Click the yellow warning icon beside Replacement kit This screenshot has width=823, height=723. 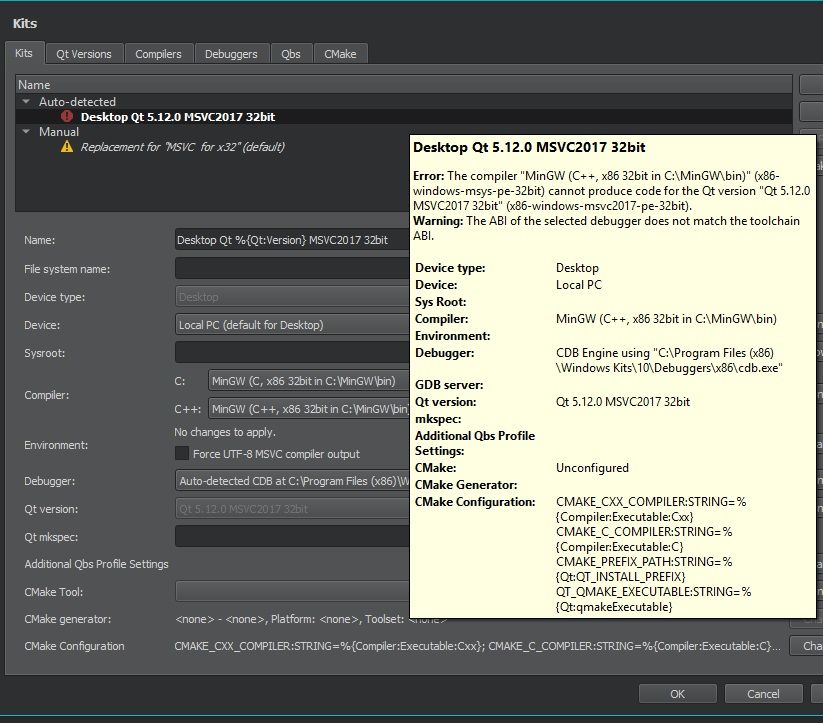pos(67,146)
